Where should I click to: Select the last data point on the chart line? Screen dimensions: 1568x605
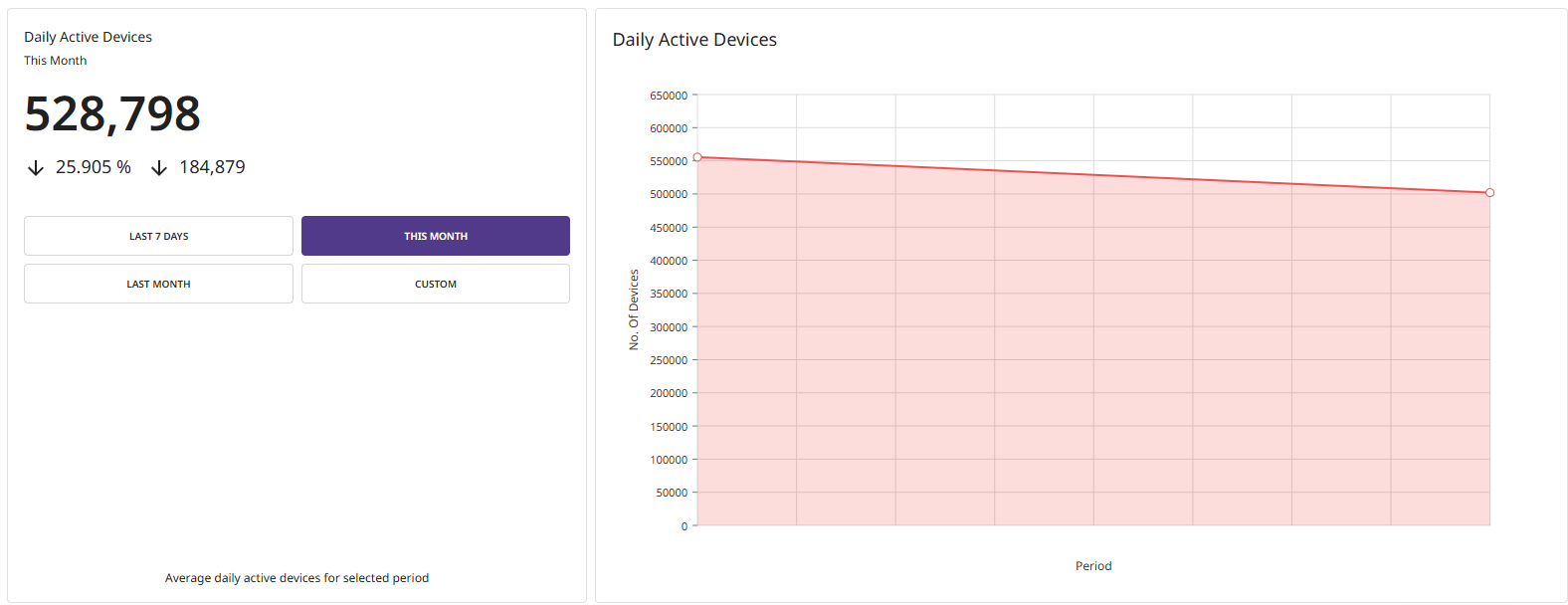[1488, 192]
